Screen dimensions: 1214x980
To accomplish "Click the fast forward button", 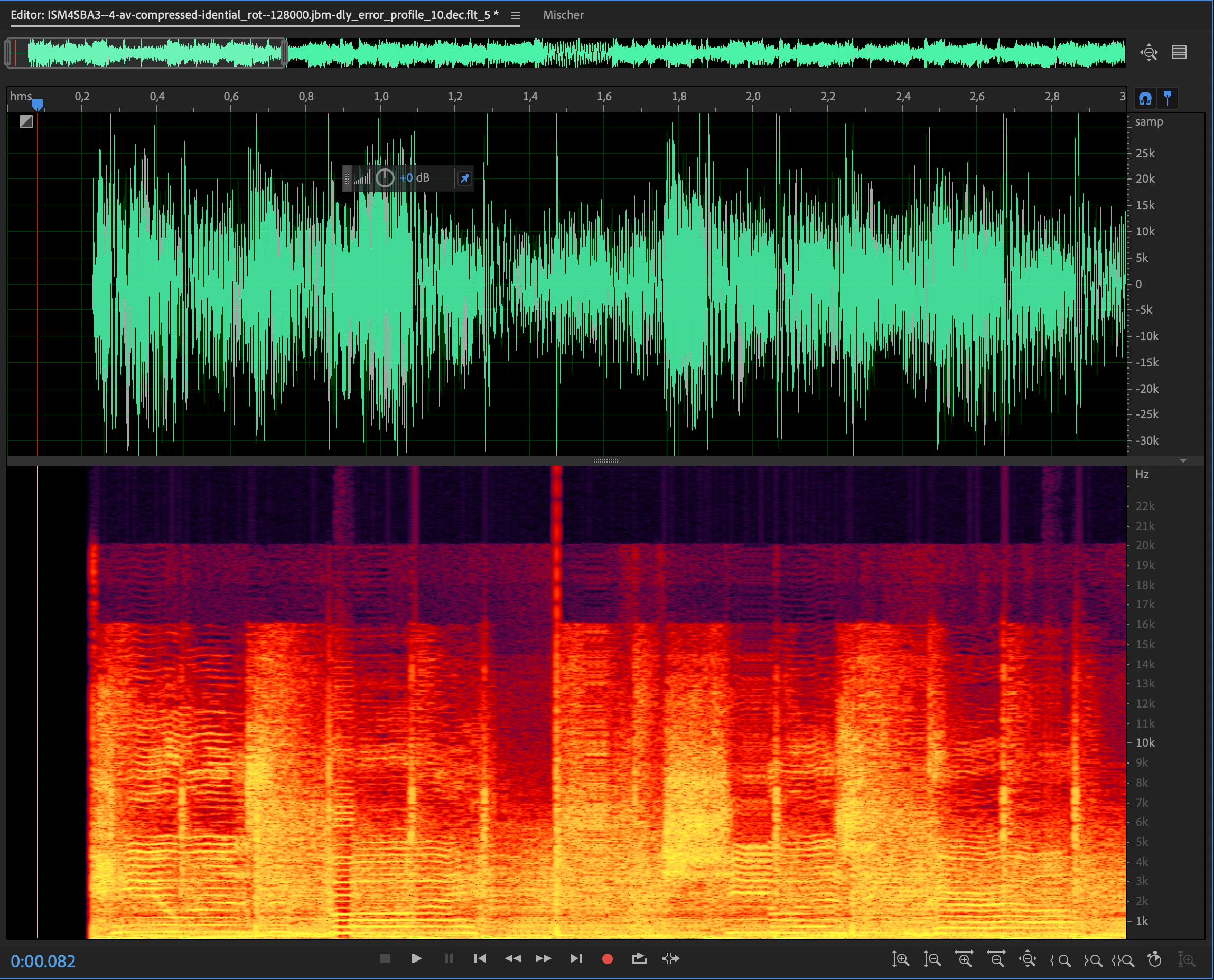I will click(x=543, y=958).
